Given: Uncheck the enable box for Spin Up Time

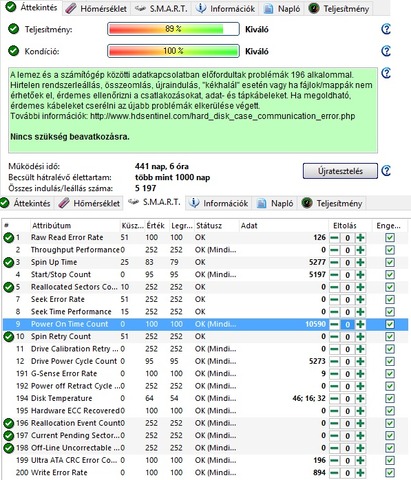Looking at the screenshot, I should click(x=390, y=262).
